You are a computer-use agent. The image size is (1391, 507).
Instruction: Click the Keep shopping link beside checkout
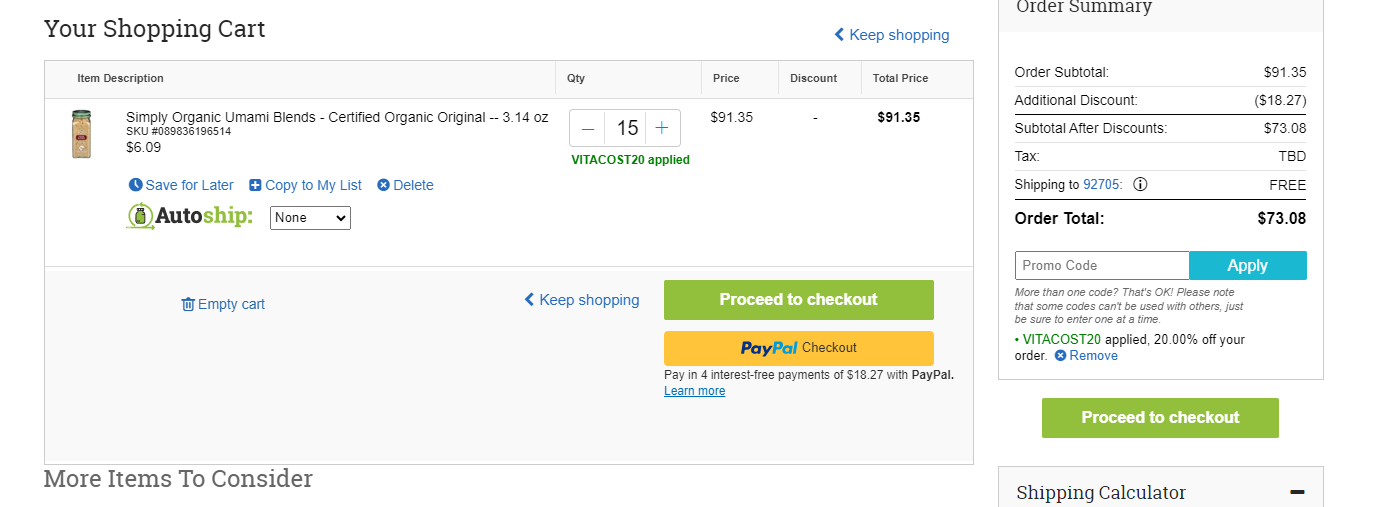tap(582, 300)
